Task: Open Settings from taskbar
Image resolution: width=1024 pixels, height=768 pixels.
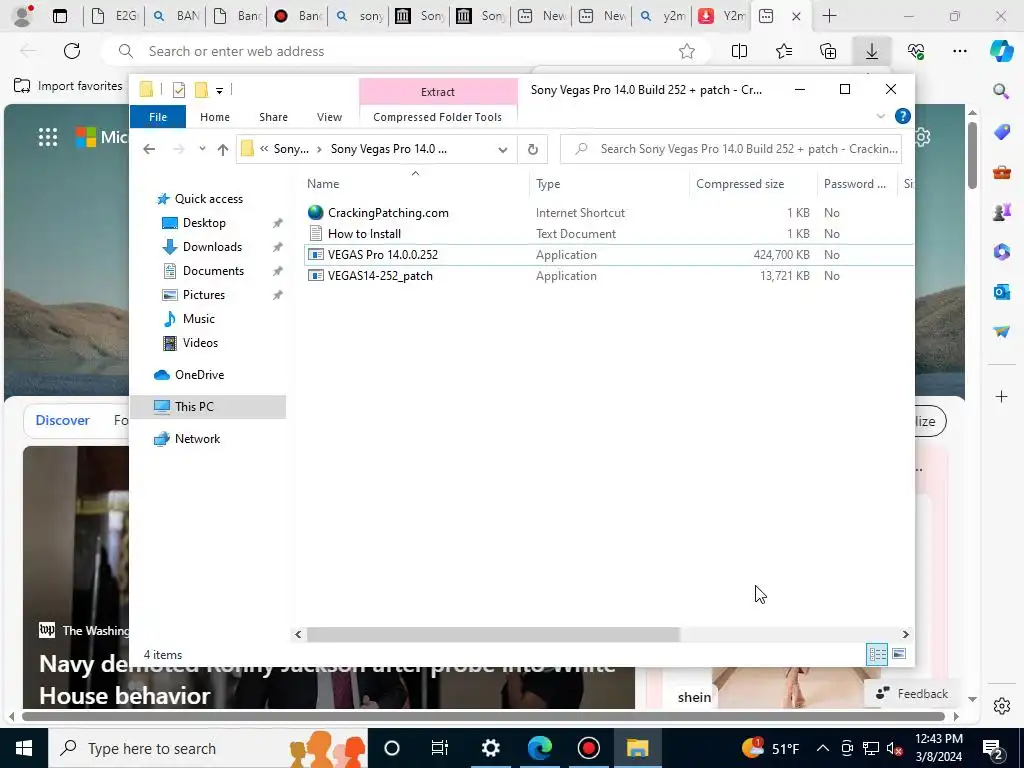Action: click(490, 748)
